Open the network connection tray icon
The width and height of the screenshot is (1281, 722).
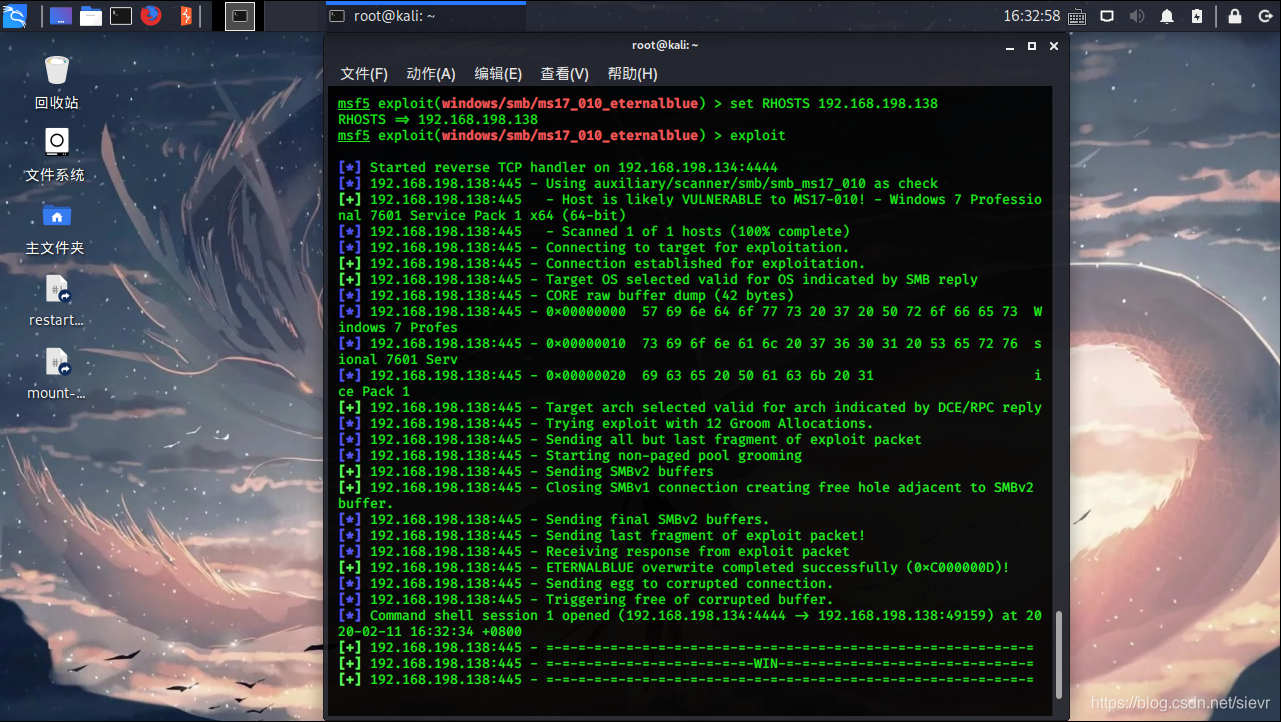click(x=1107, y=16)
